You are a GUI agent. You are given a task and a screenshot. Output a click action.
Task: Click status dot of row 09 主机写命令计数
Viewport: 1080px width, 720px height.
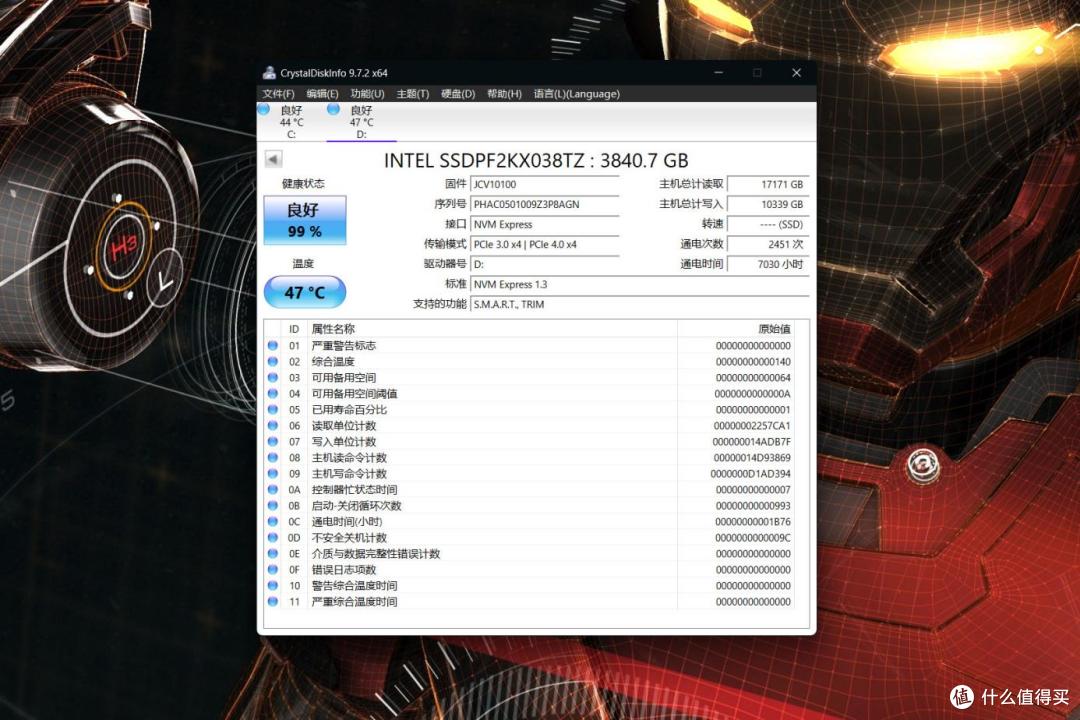(x=273, y=473)
